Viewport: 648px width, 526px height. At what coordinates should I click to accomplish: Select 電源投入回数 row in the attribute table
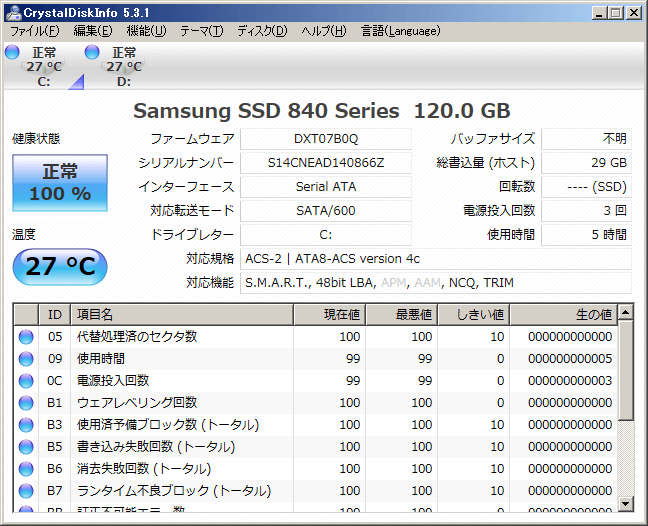pyautogui.click(x=316, y=381)
